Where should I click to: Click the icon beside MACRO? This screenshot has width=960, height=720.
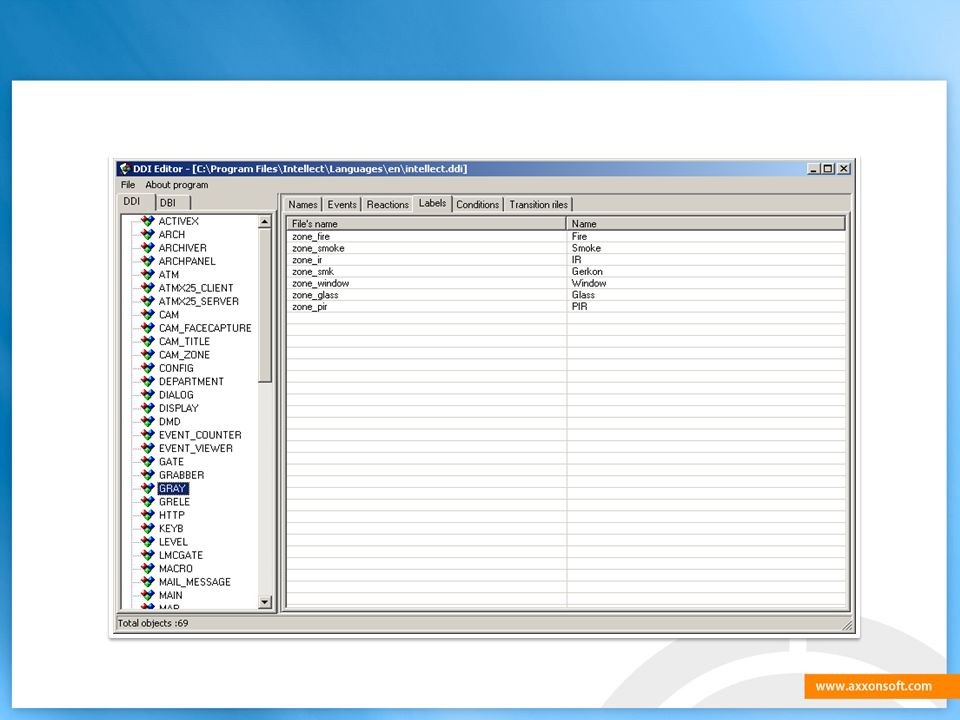[x=148, y=569]
